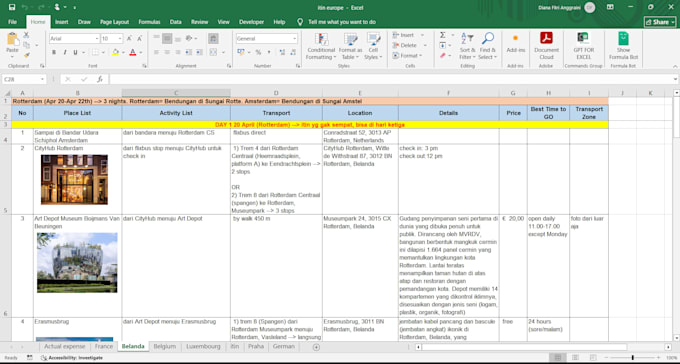Click the Conditional Formatting icon
This screenshot has height=364, width=680.
click(x=321, y=39)
